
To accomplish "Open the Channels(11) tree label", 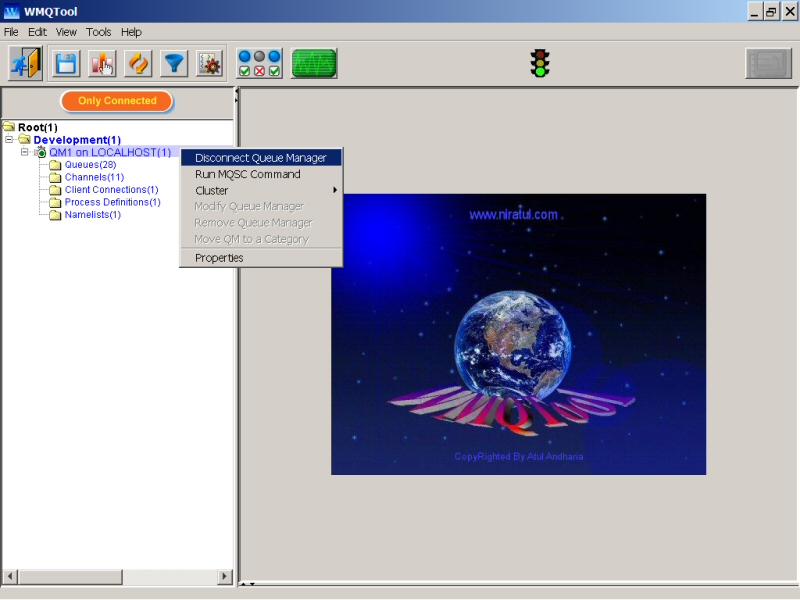I will [94, 177].
